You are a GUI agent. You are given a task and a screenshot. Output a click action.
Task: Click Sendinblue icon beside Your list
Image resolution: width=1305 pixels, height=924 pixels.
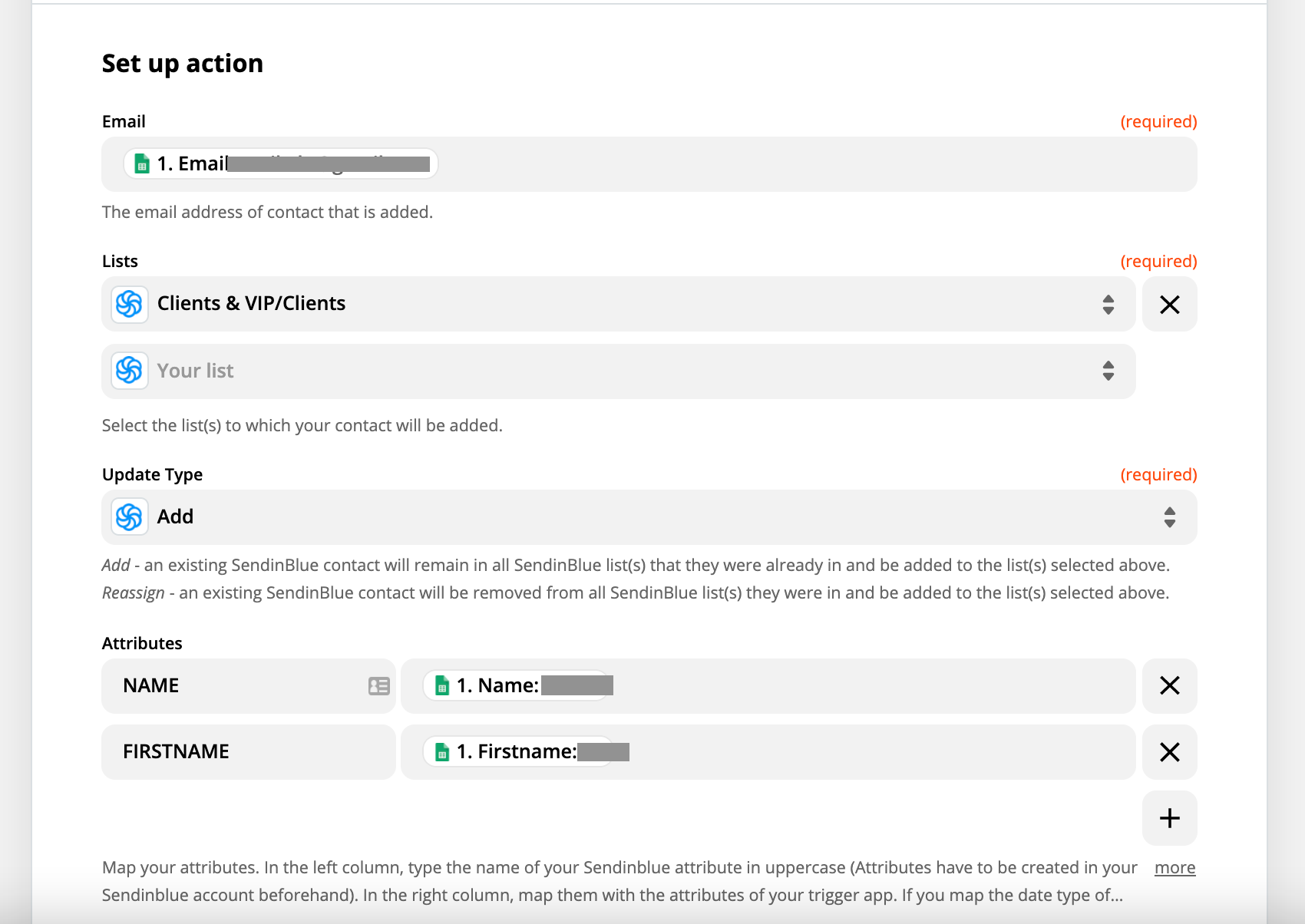pos(129,371)
